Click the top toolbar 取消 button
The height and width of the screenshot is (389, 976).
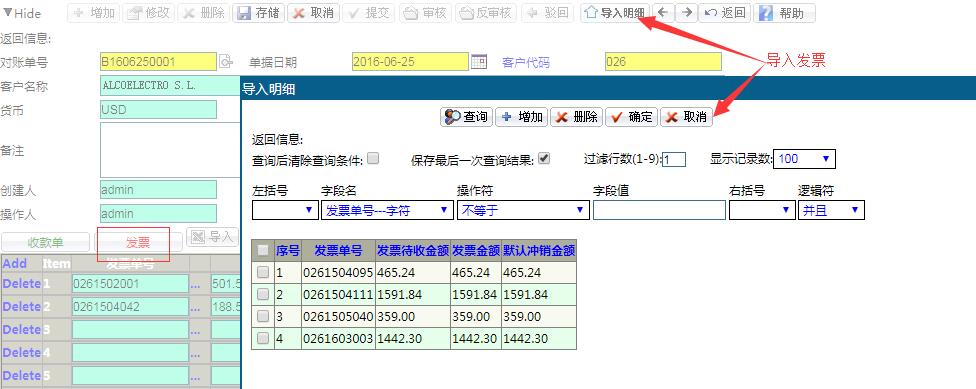[x=313, y=13]
